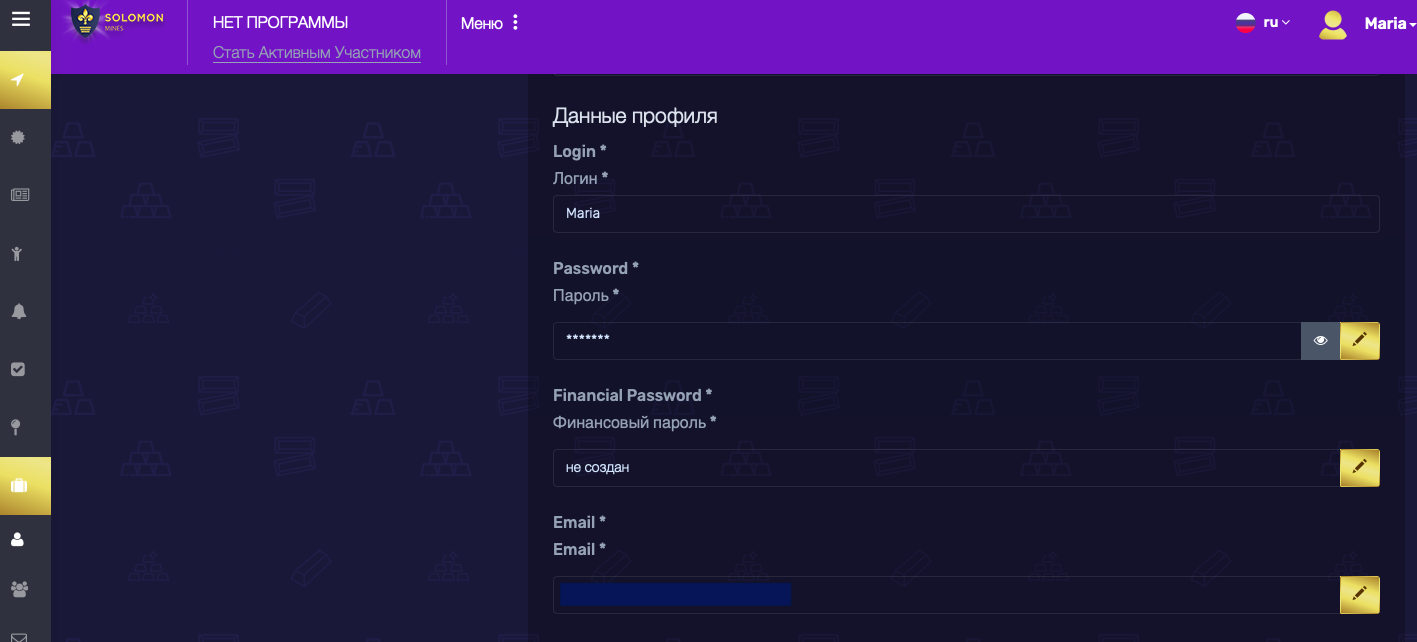Open the single user profile sidebar icon
This screenshot has height=642, width=1417.
pyautogui.click(x=18, y=540)
